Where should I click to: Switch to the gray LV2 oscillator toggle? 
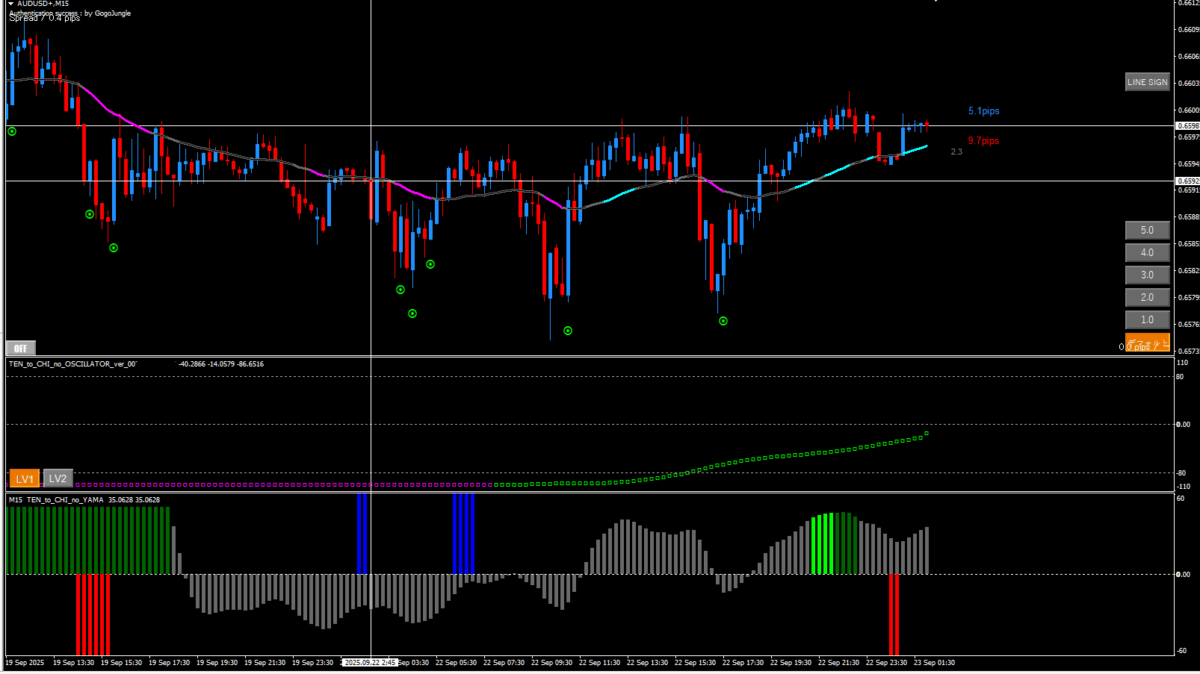[x=58, y=479]
